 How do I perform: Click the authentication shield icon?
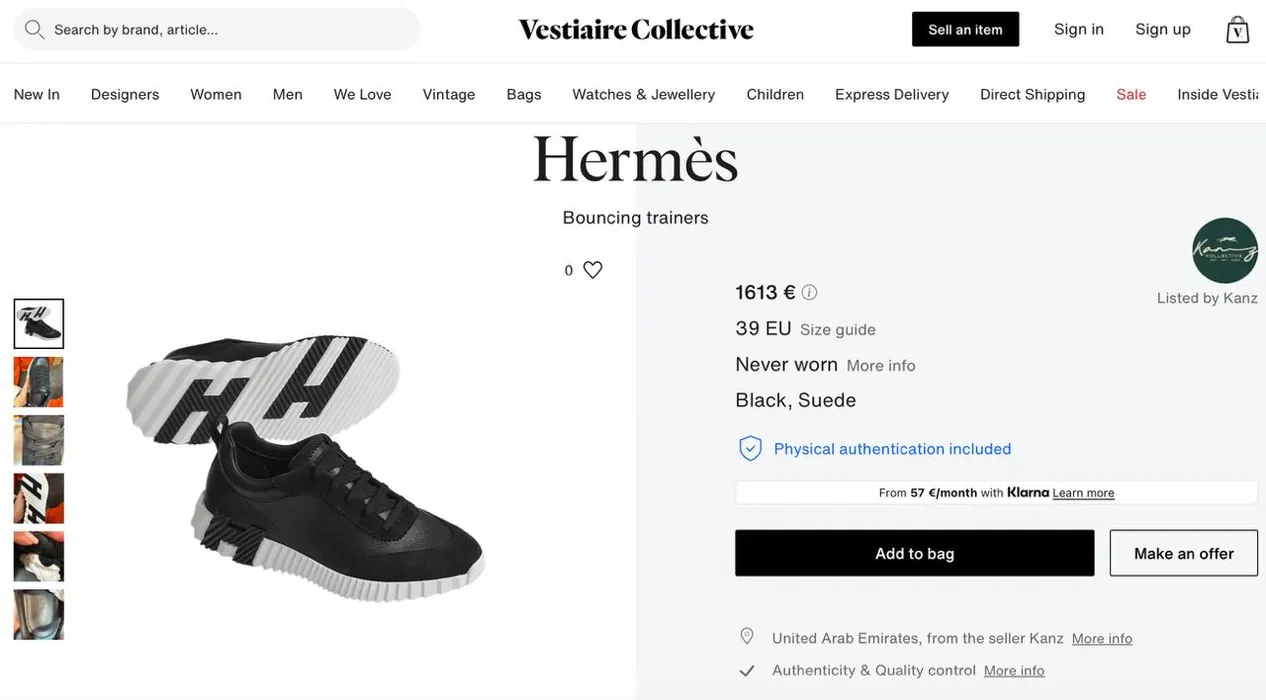point(750,449)
